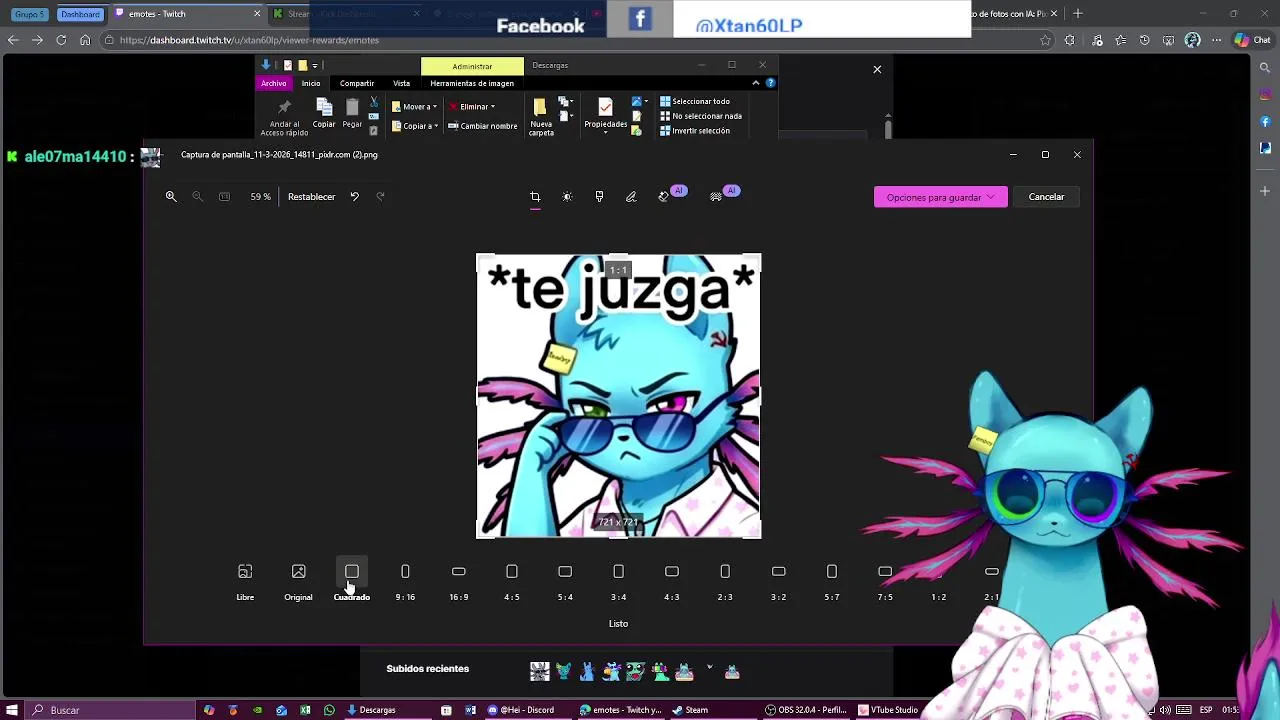Screen dimensions: 1280x720
Task: Pick the 7:5 aspect ratio
Action: (885, 581)
